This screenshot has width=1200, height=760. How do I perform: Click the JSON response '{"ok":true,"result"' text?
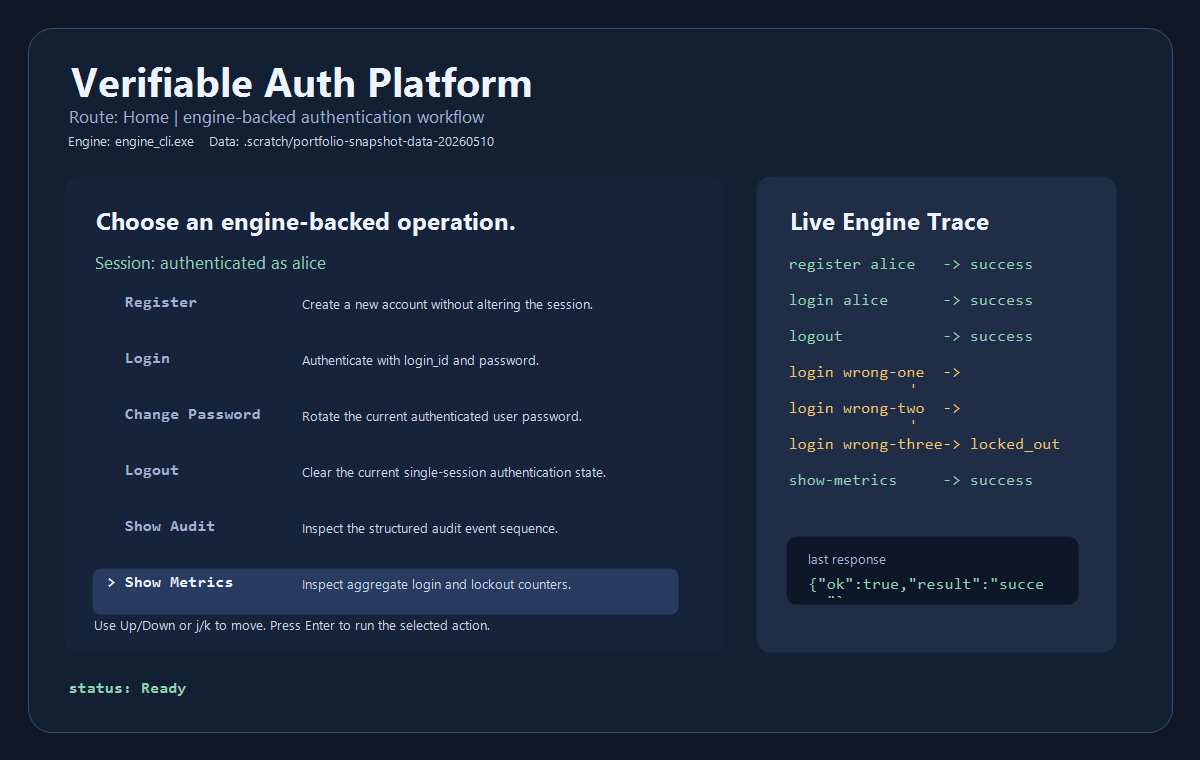pos(925,584)
